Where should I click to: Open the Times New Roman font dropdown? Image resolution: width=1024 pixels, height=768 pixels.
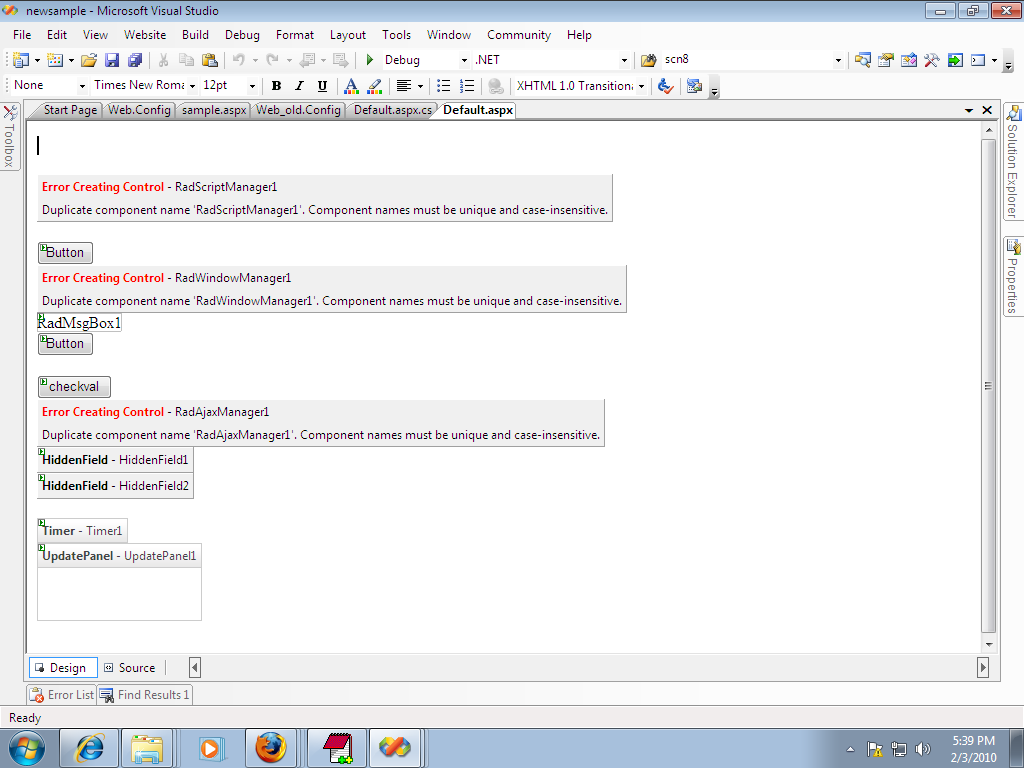192,86
